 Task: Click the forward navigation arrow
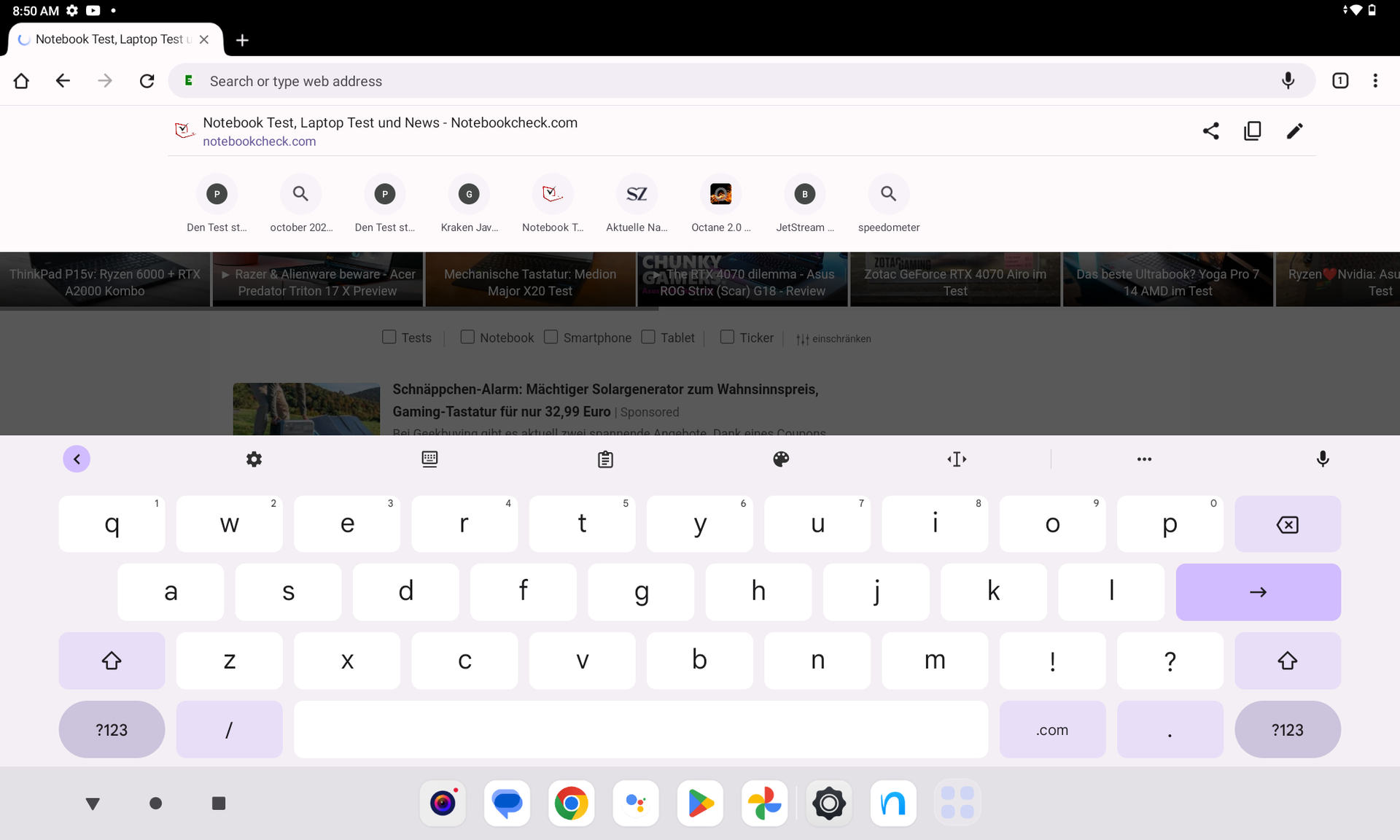click(105, 81)
